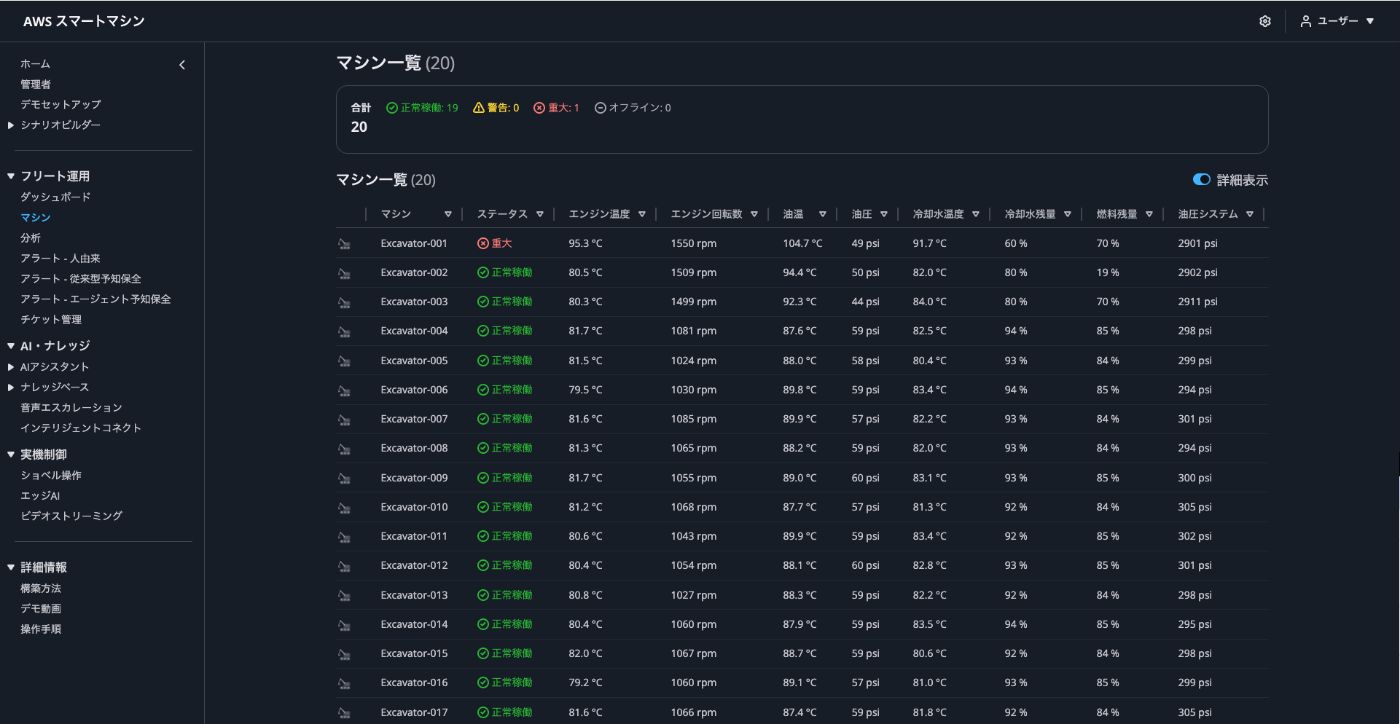Open the 油圧 column sort dropdown

[x=884, y=214]
